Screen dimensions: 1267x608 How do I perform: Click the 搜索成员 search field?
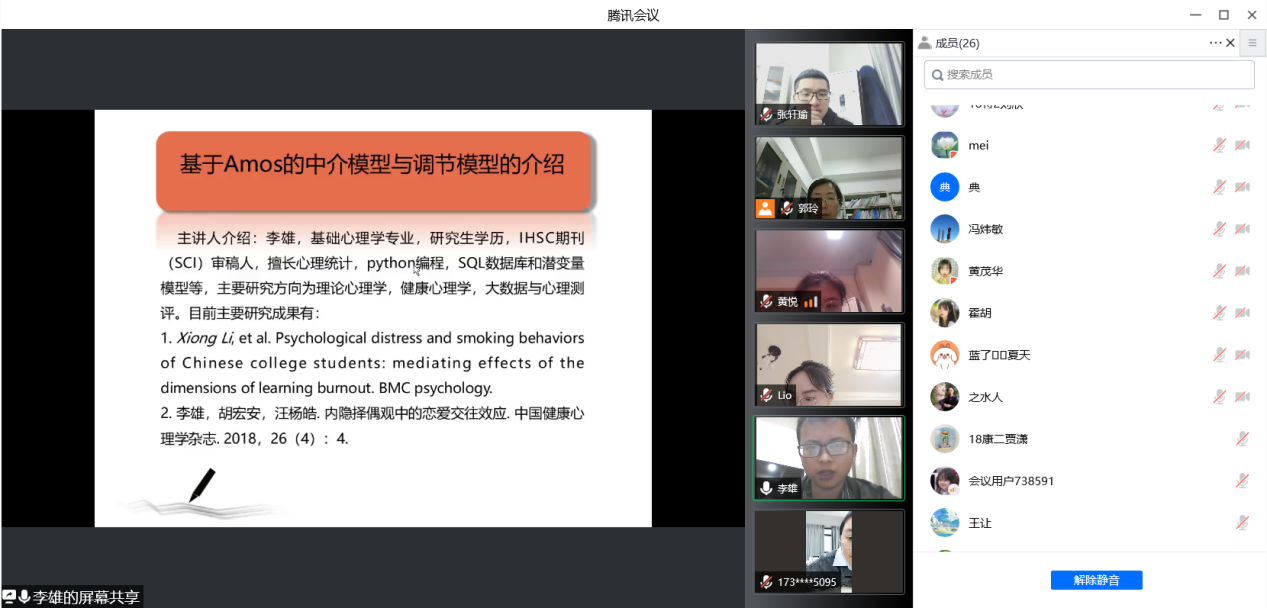[x=1089, y=74]
